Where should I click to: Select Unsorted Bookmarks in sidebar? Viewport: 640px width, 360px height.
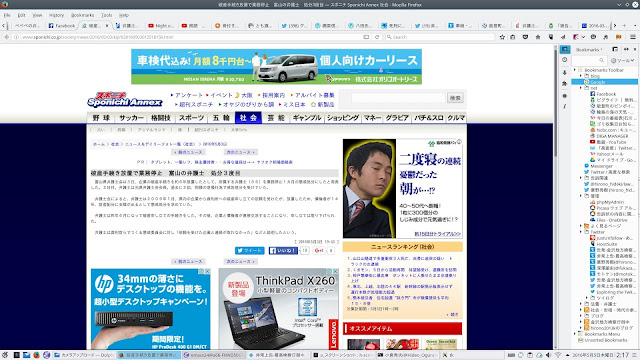(x=602, y=340)
